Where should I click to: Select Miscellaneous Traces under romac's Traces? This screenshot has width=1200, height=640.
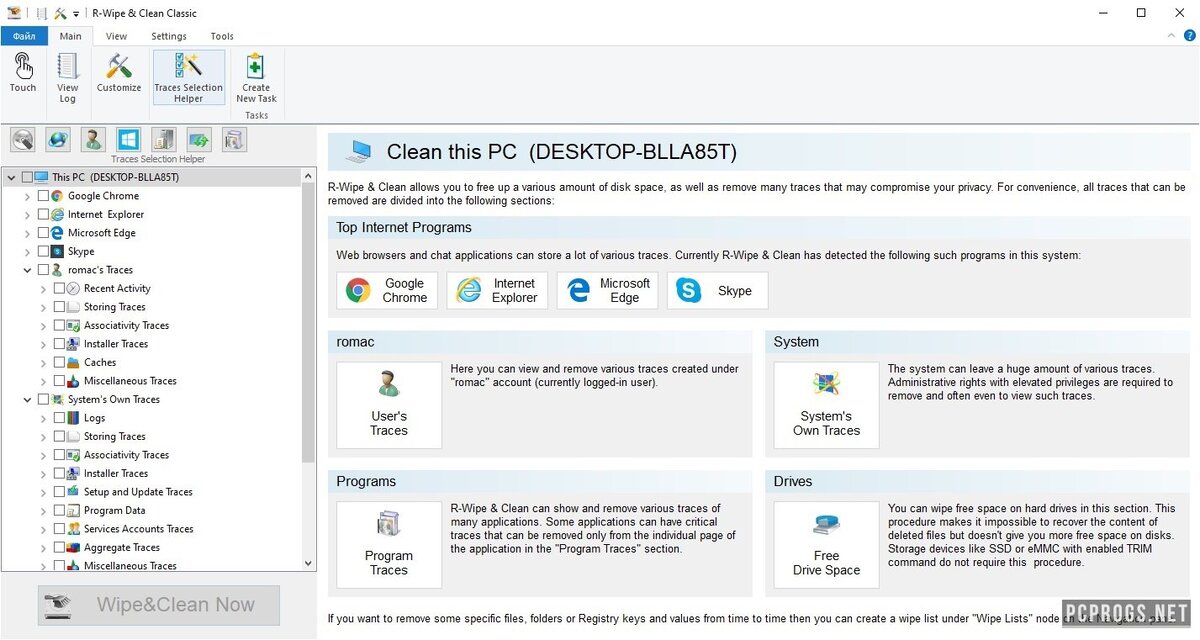[130, 381]
